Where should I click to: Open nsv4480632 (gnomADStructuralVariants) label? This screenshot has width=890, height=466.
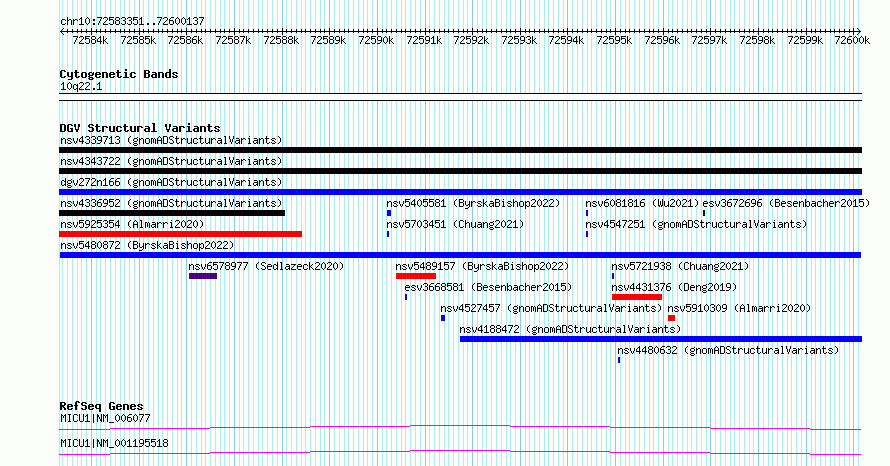pos(728,350)
